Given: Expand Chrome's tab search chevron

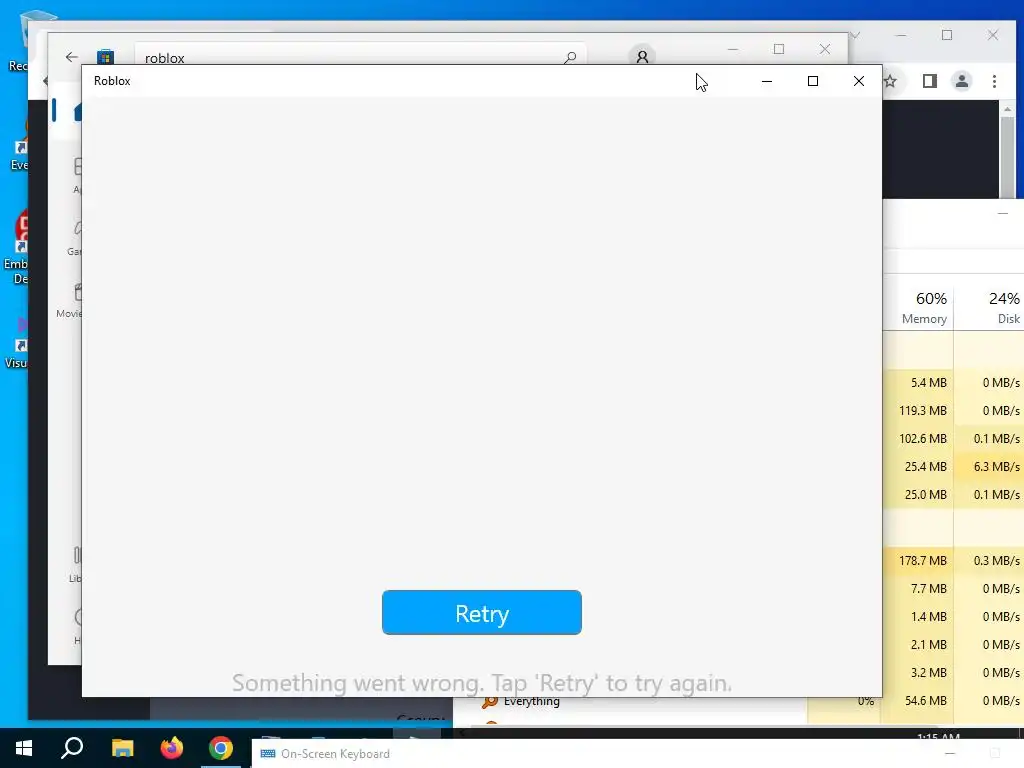Looking at the screenshot, I should (856, 35).
